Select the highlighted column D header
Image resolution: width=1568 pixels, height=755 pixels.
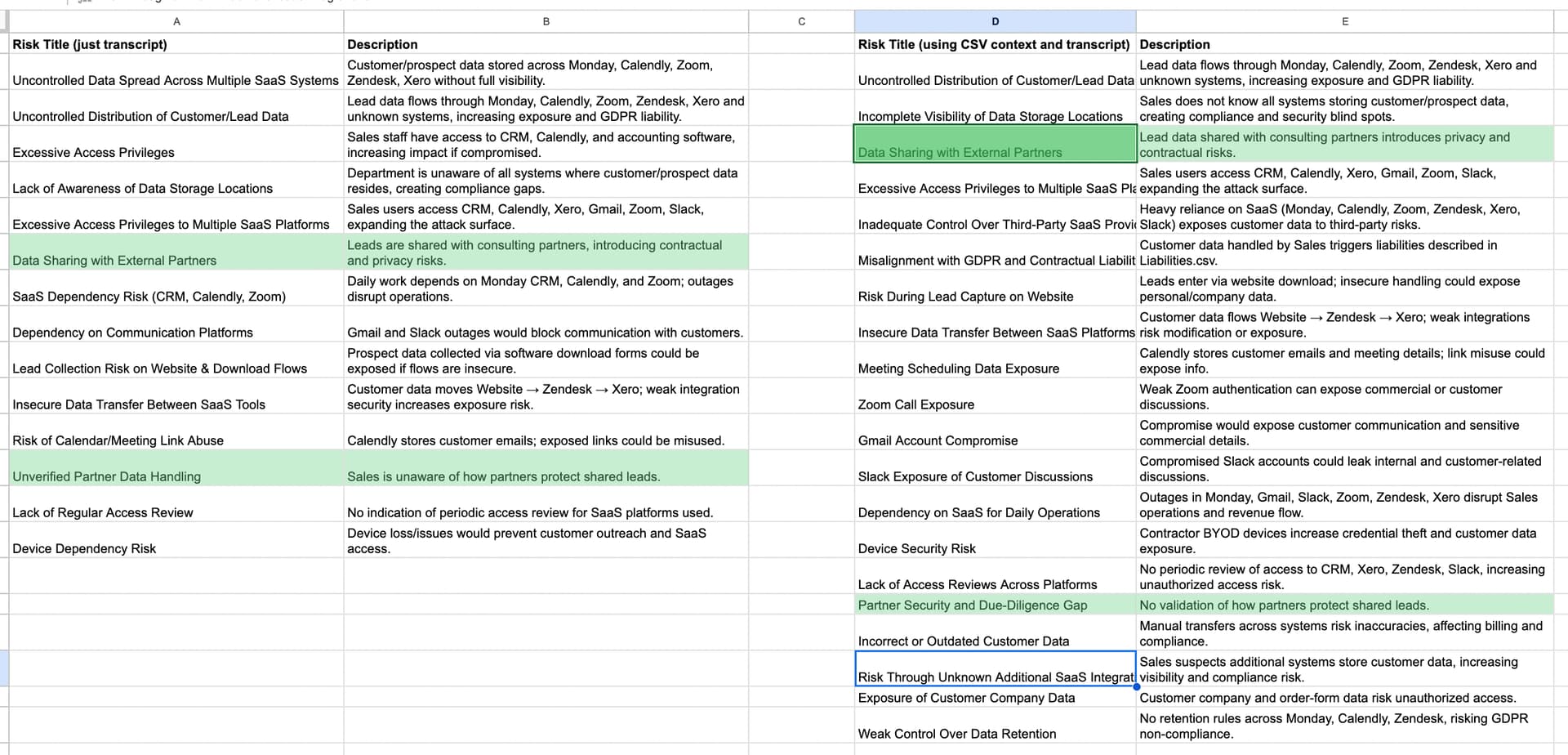pos(995,21)
